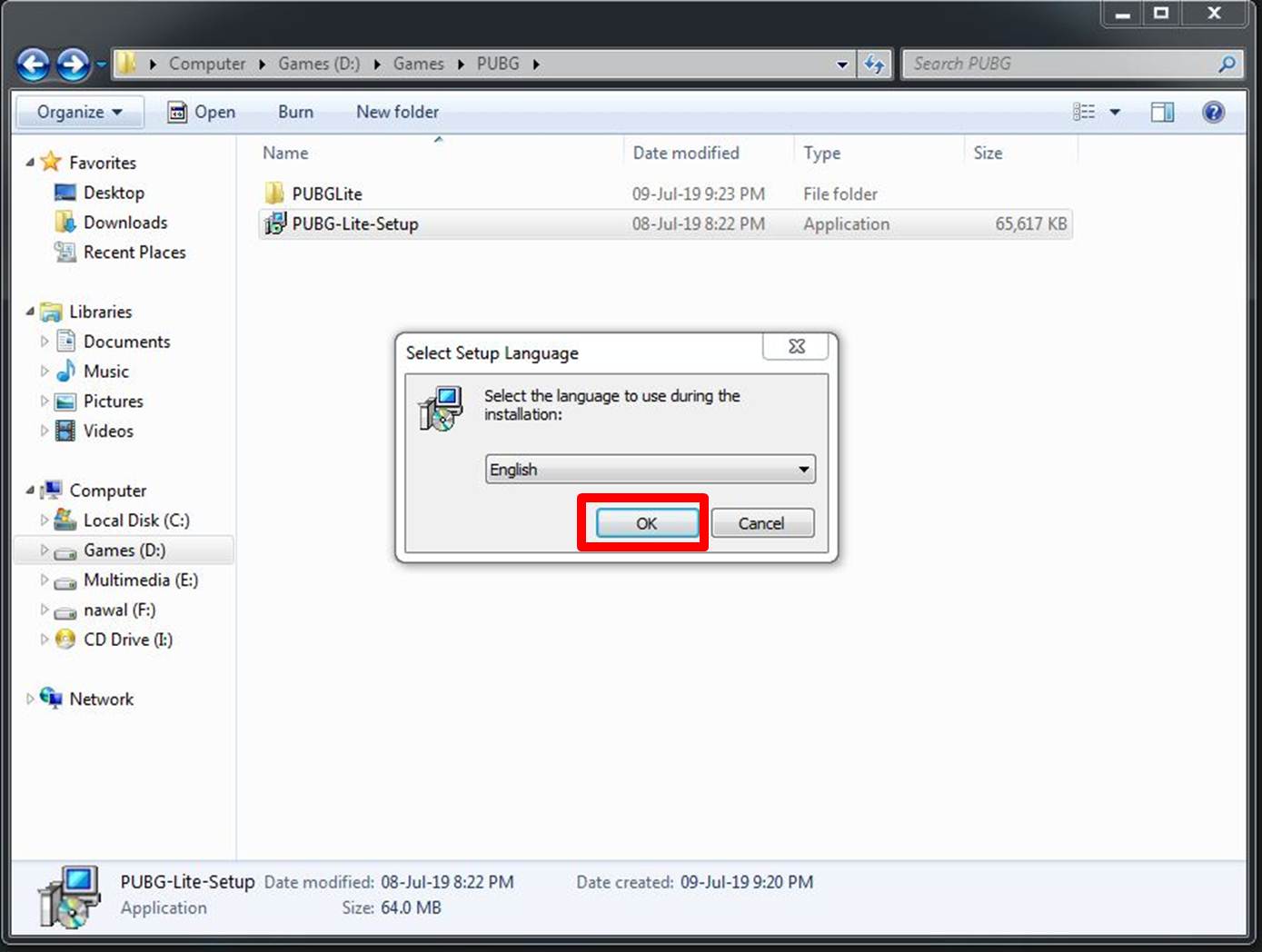This screenshot has width=1262, height=952.
Task: Open Multimedia (E:) drive
Action: coord(141,580)
